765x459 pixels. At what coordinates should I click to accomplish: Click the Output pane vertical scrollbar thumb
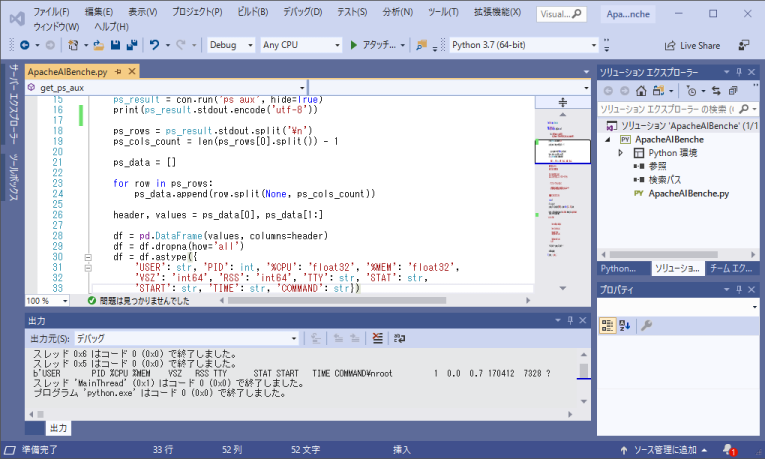(584, 370)
